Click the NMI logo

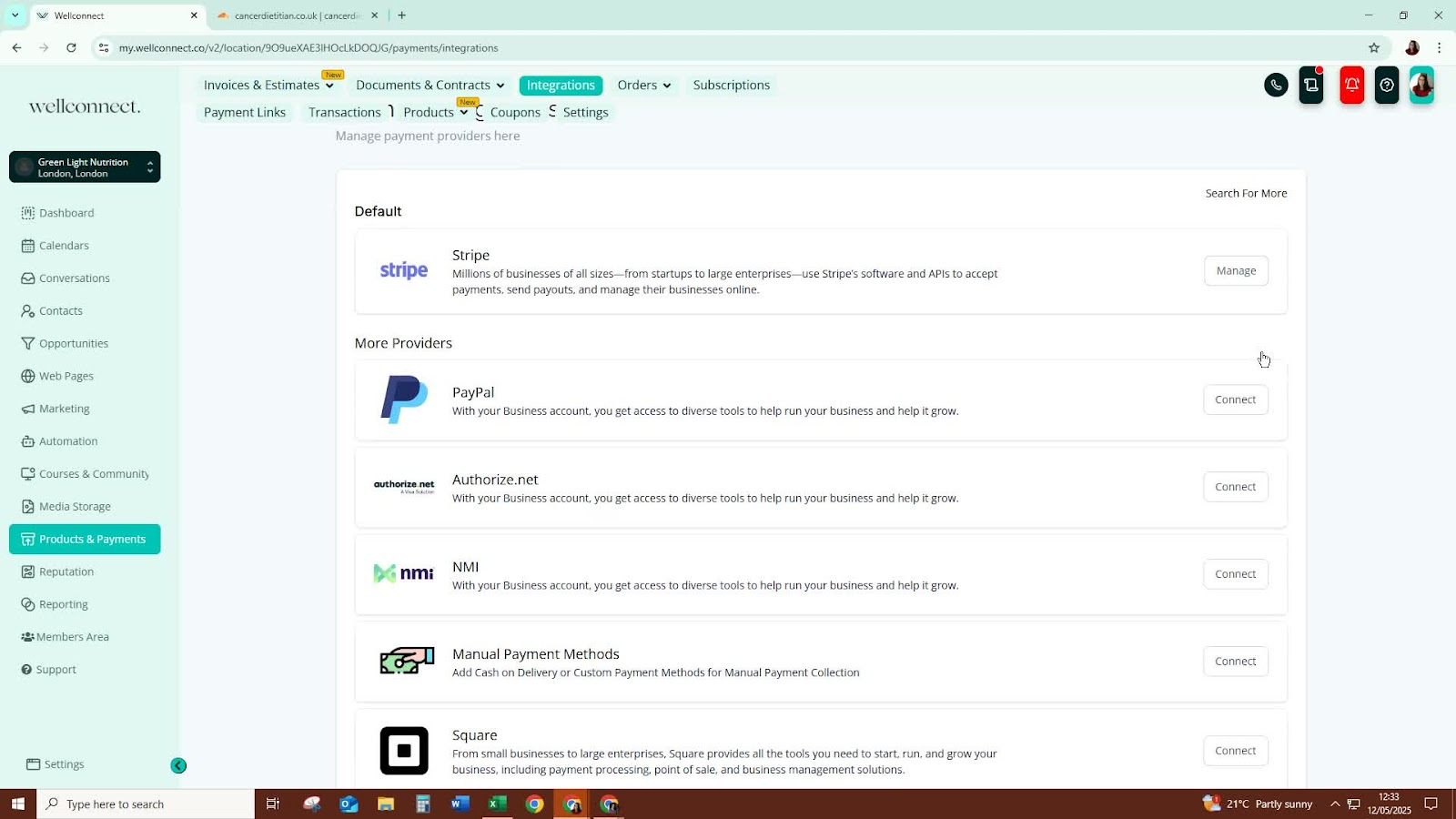(404, 573)
